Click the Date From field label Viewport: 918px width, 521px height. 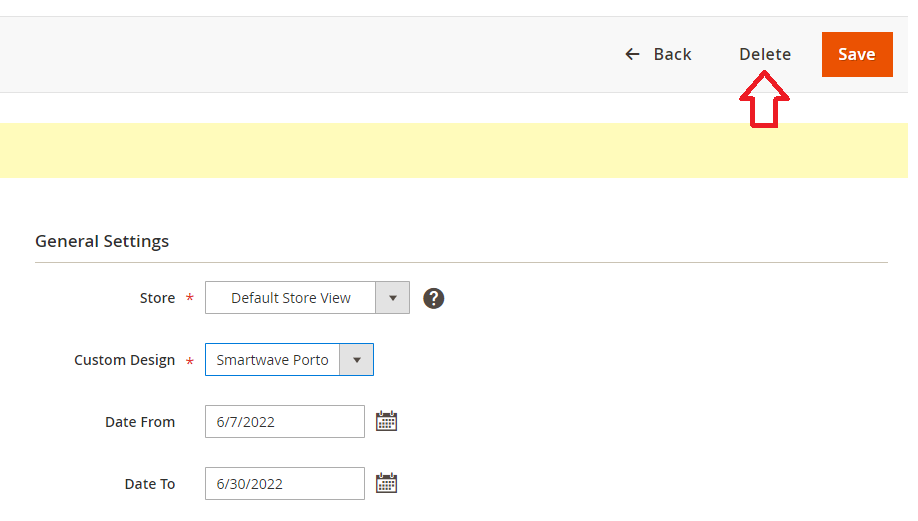point(140,422)
